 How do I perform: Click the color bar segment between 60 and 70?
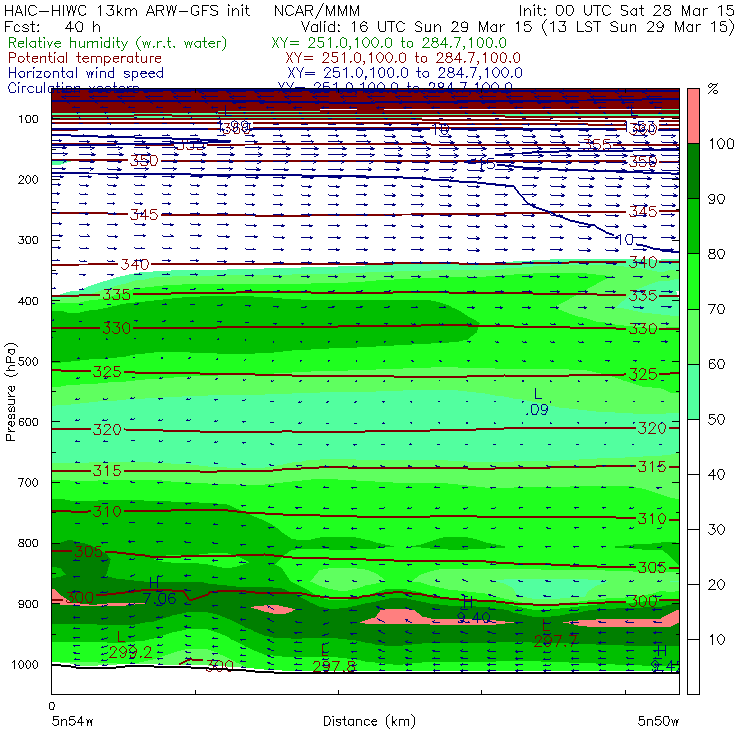693,336
